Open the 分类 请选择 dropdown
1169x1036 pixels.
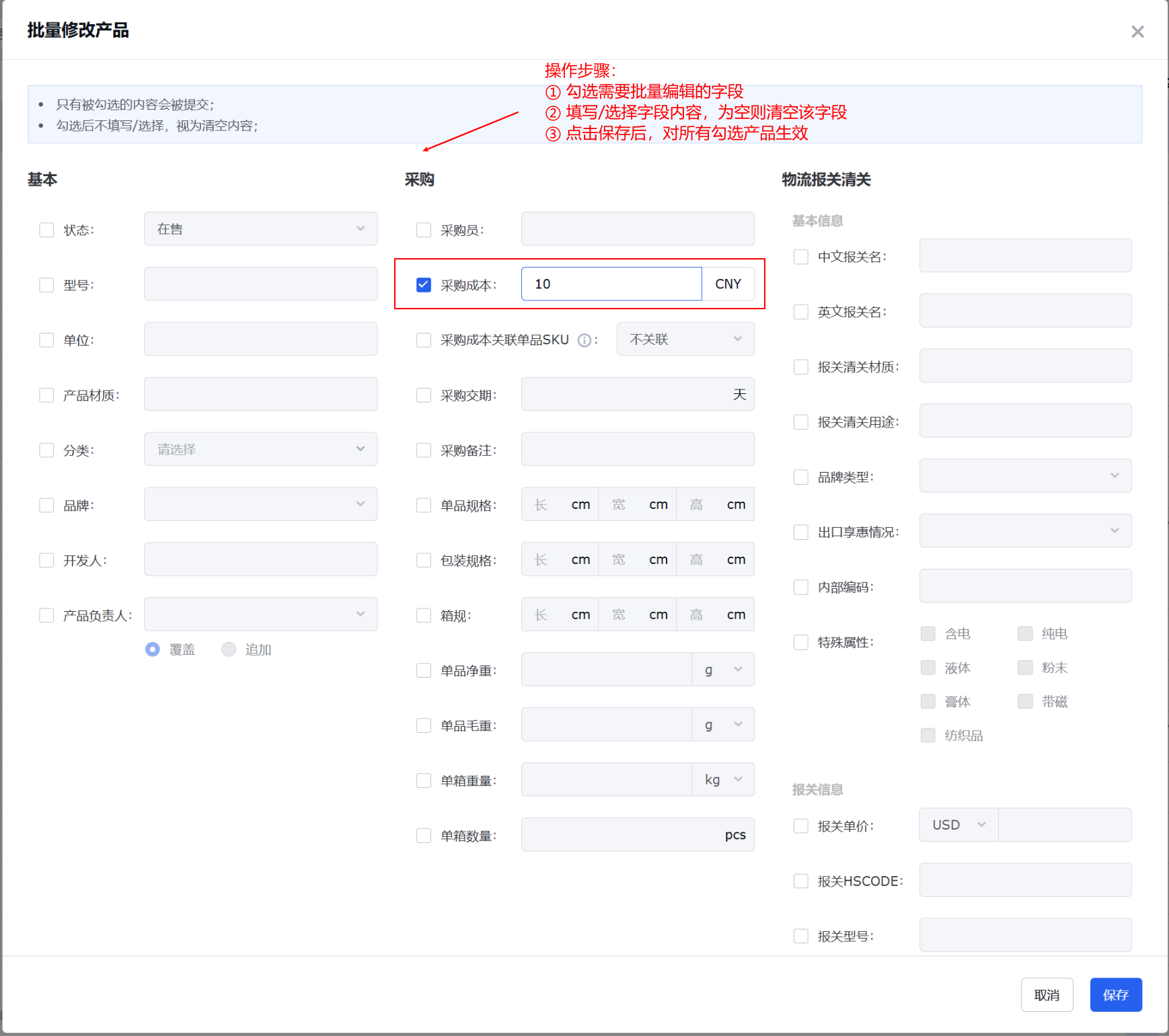260,450
